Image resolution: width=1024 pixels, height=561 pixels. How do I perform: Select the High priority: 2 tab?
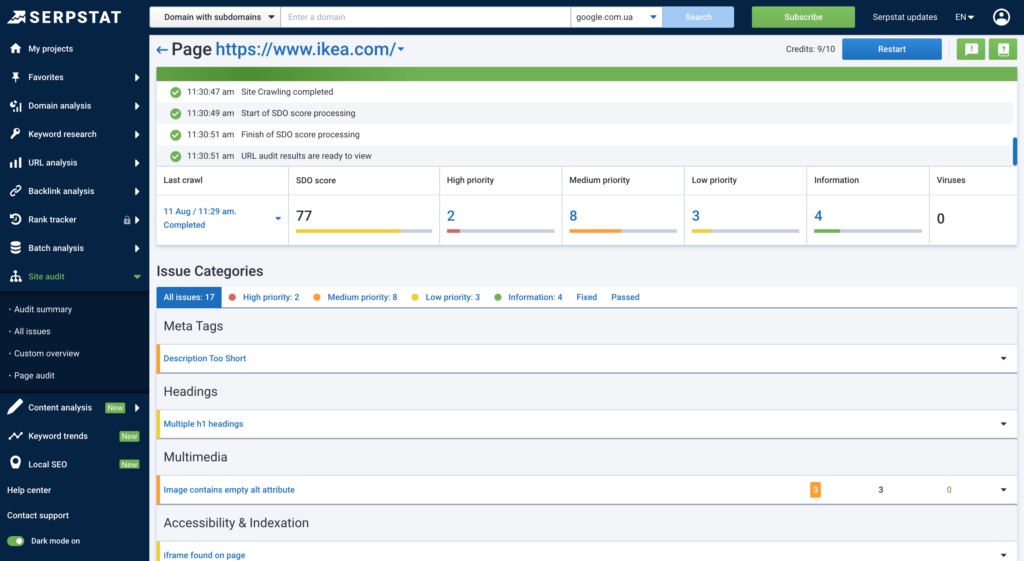[x=264, y=297]
